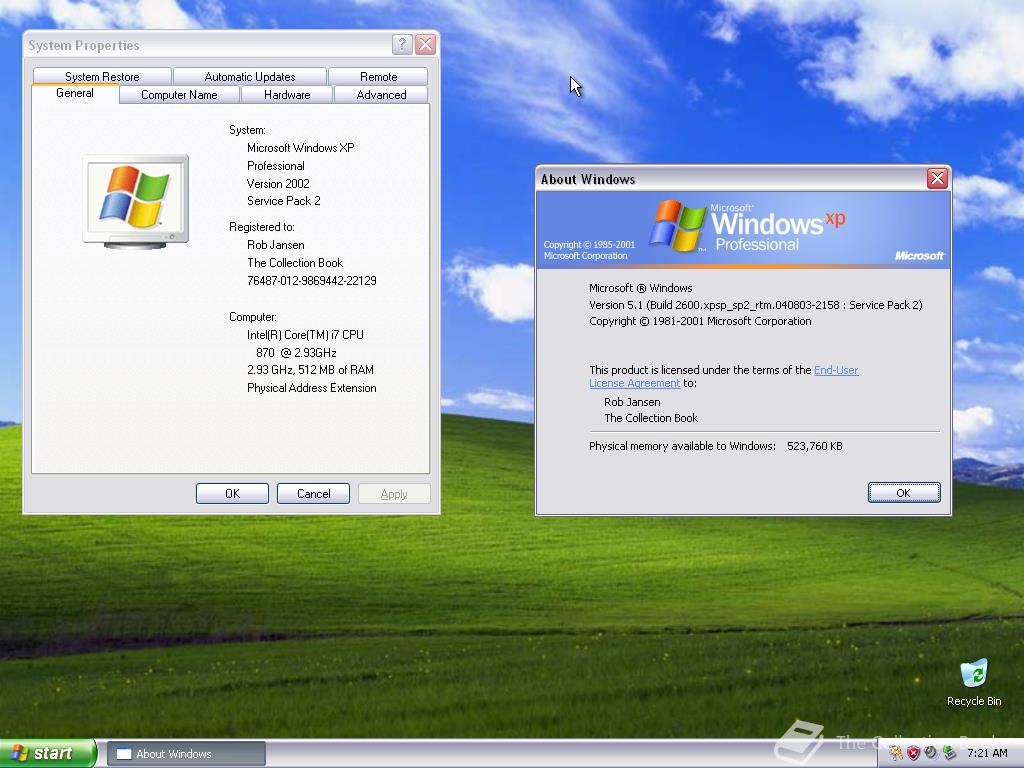Switch to the System Restore tab

pyautogui.click(x=102, y=76)
